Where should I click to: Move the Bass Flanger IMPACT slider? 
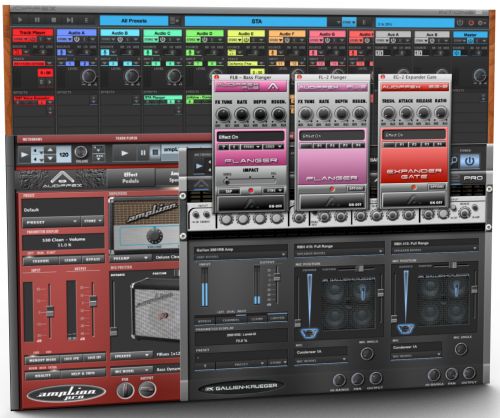click(x=227, y=182)
